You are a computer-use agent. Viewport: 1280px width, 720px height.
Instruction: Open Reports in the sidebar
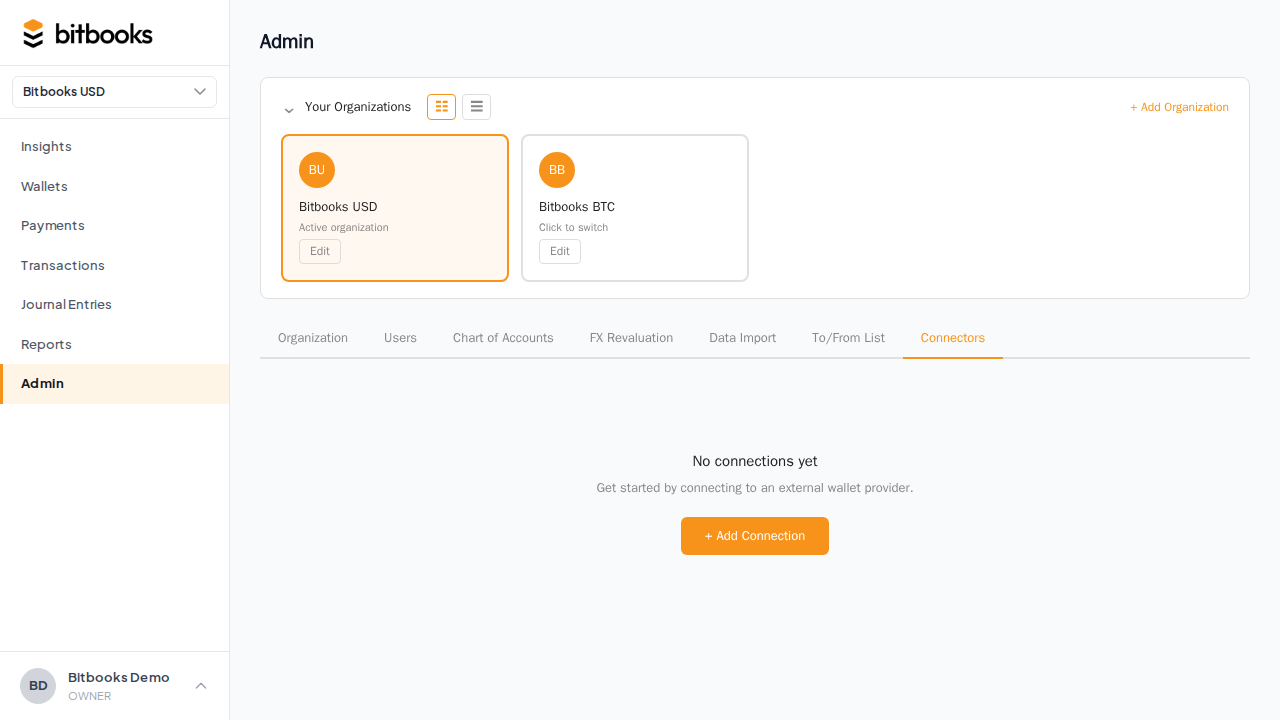point(114,344)
